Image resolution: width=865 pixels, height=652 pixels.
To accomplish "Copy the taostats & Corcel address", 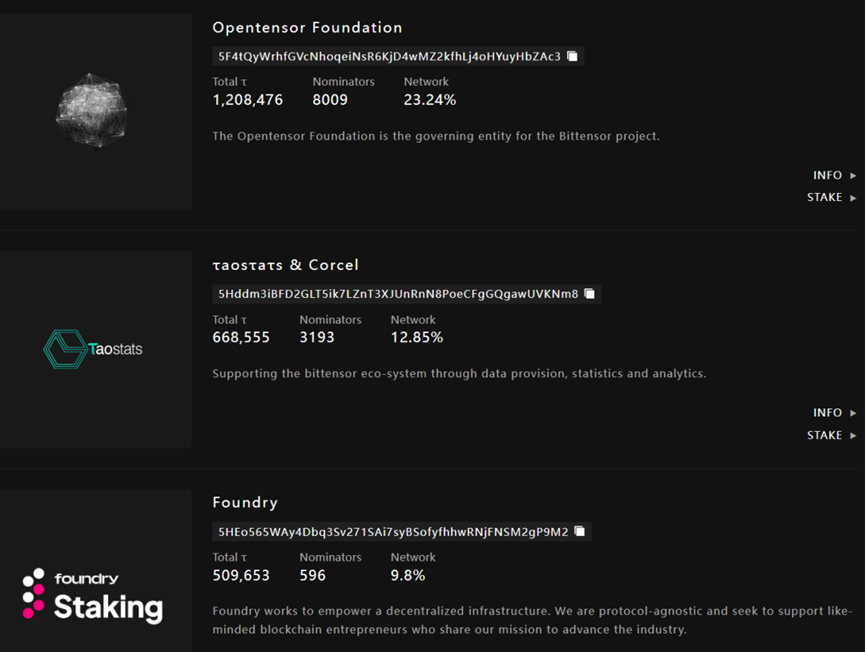I will tap(590, 293).
